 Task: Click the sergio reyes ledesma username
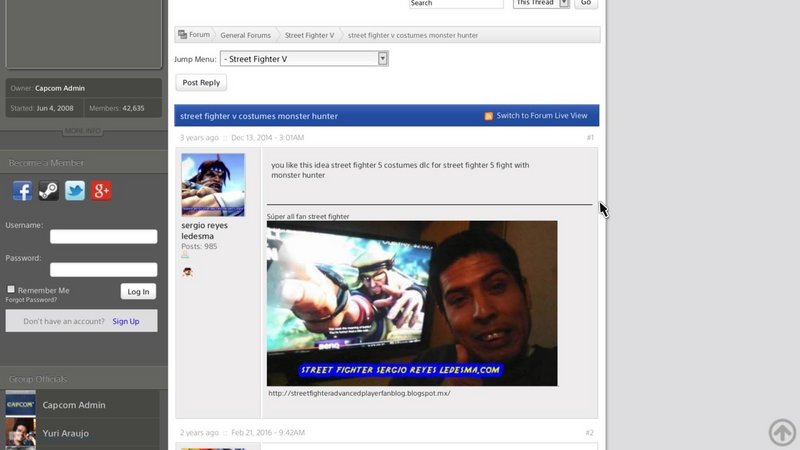pos(205,231)
